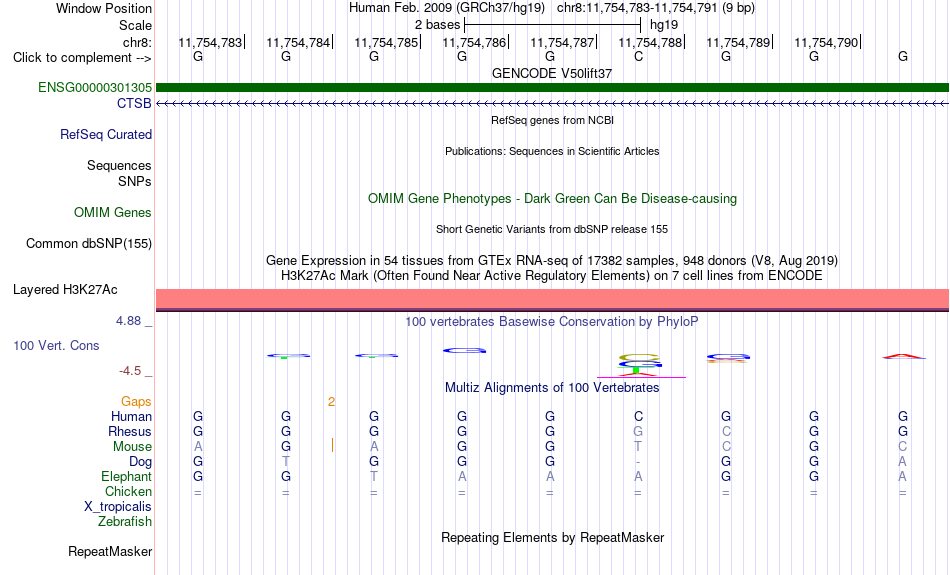The width and height of the screenshot is (950, 575).
Task: Click the Human row C base
Action: pos(638,416)
